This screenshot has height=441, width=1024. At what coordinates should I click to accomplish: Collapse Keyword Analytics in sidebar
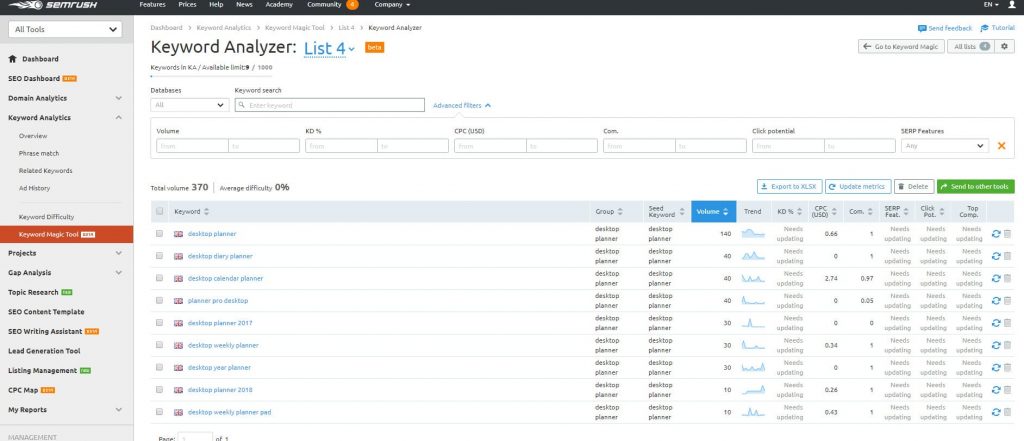click(118, 118)
